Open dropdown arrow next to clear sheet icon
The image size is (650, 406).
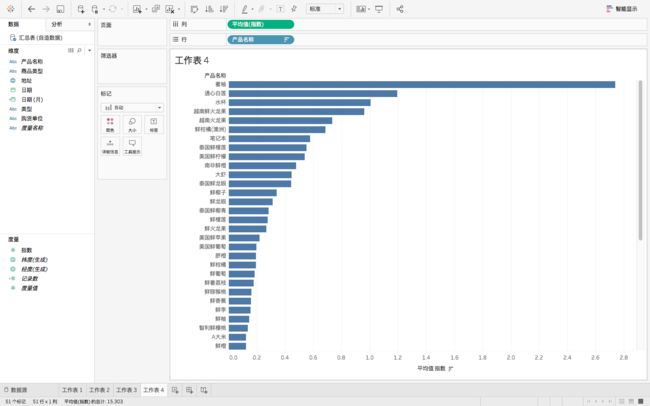click(179, 9)
